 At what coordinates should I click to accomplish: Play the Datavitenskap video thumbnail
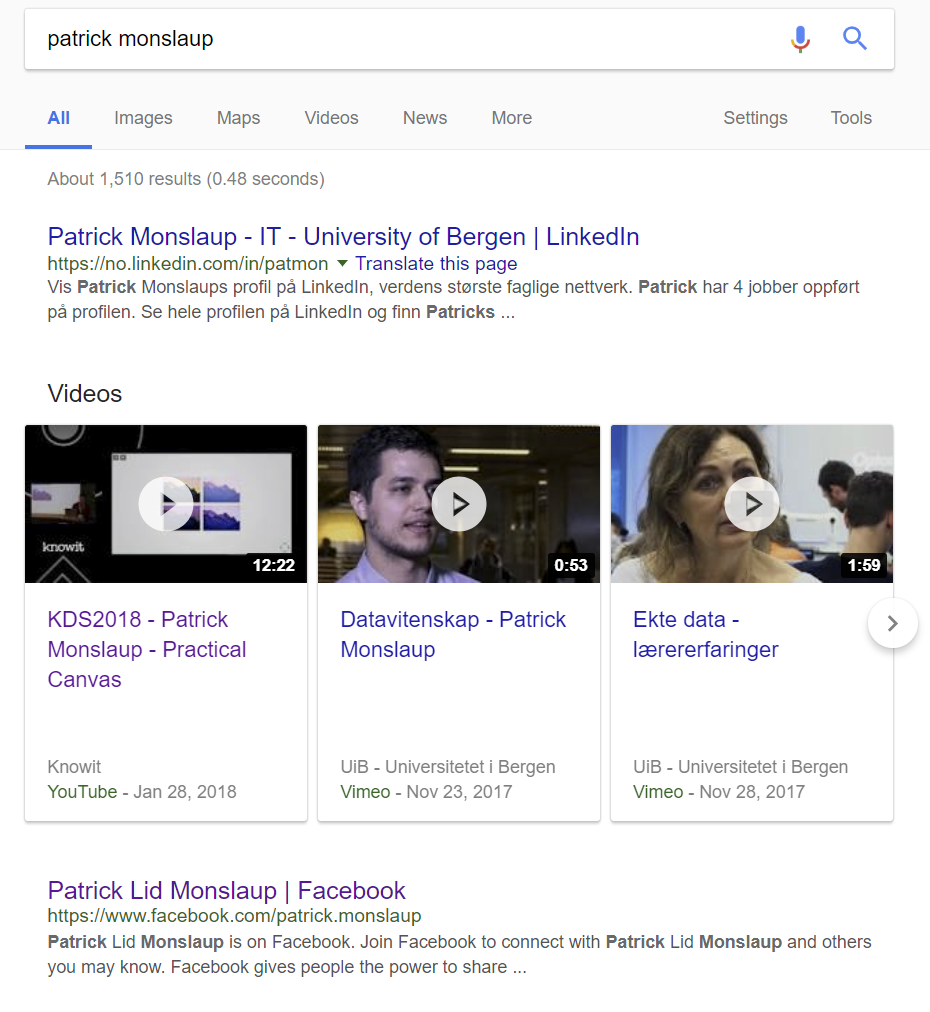459,504
